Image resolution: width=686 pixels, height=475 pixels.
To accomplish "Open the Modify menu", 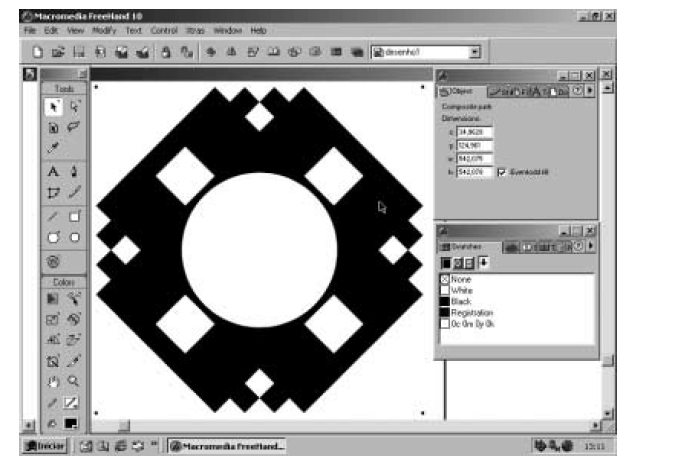I will click(x=105, y=31).
